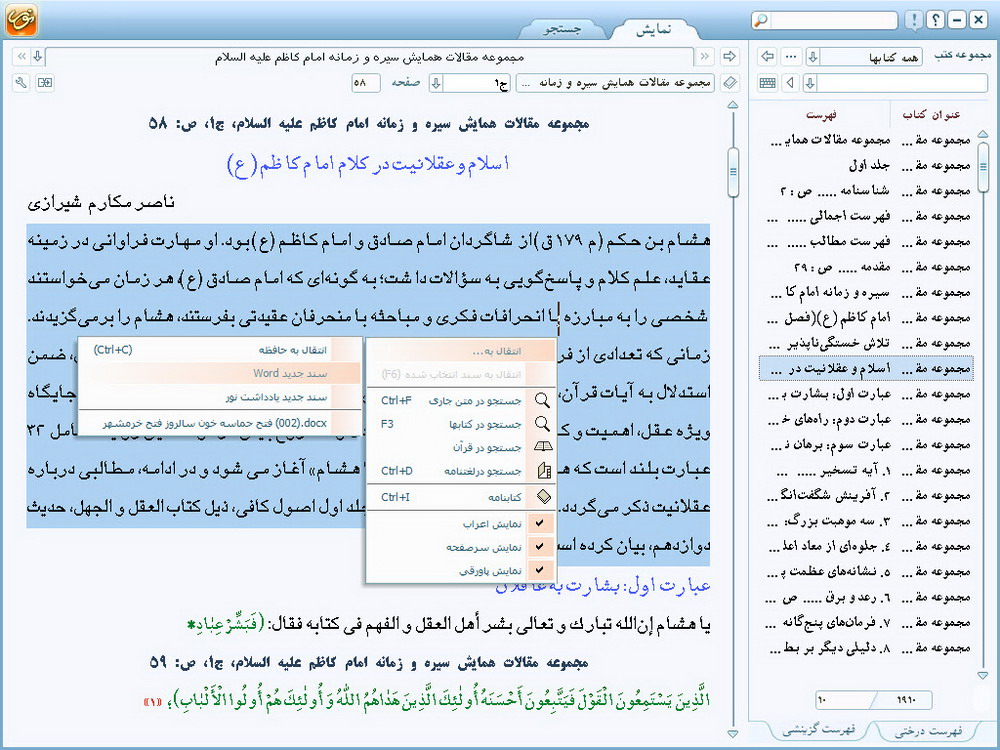The height and width of the screenshot is (750, 1000).
Task: Toggle the 'نمایش سرصفحه' checkbox
Action: click(x=540, y=547)
